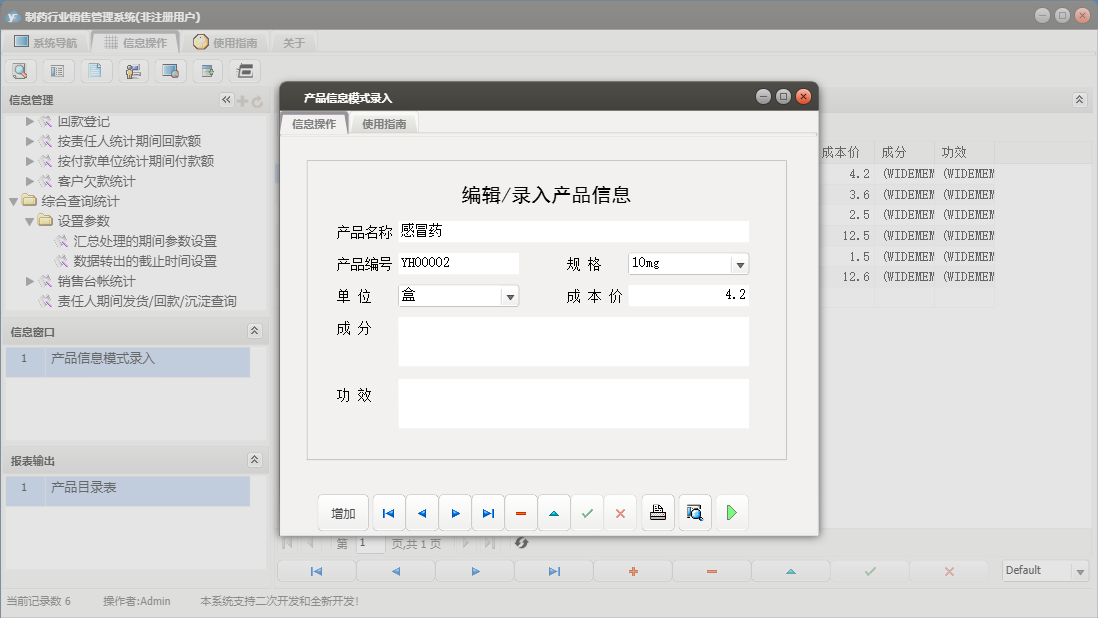Screen dimensions: 1098x618
Task: Click the green execute arrow in the dialog toolbar
Action: pos(731,512)
